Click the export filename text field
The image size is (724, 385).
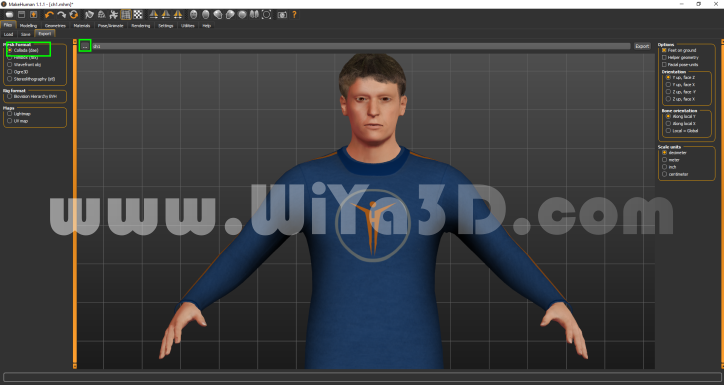coord(361,46)
